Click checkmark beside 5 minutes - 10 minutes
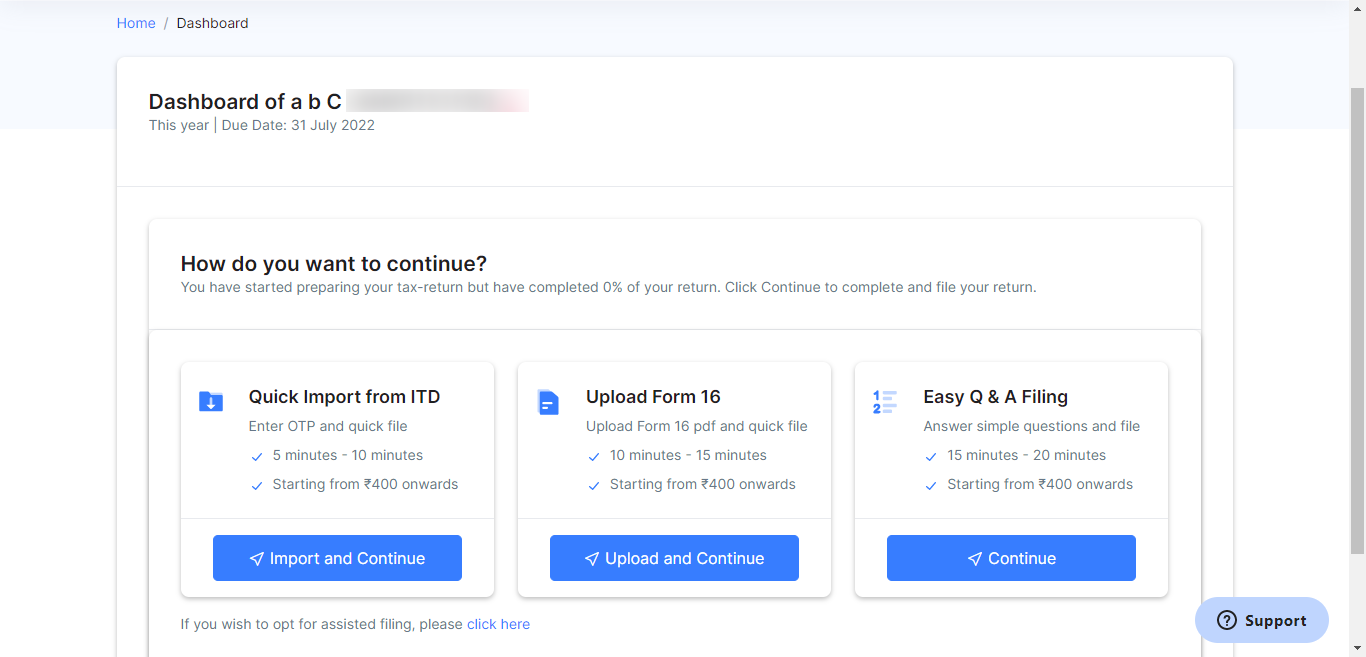This screenshot has width=1366, height=657. click(x=258, y=457)
